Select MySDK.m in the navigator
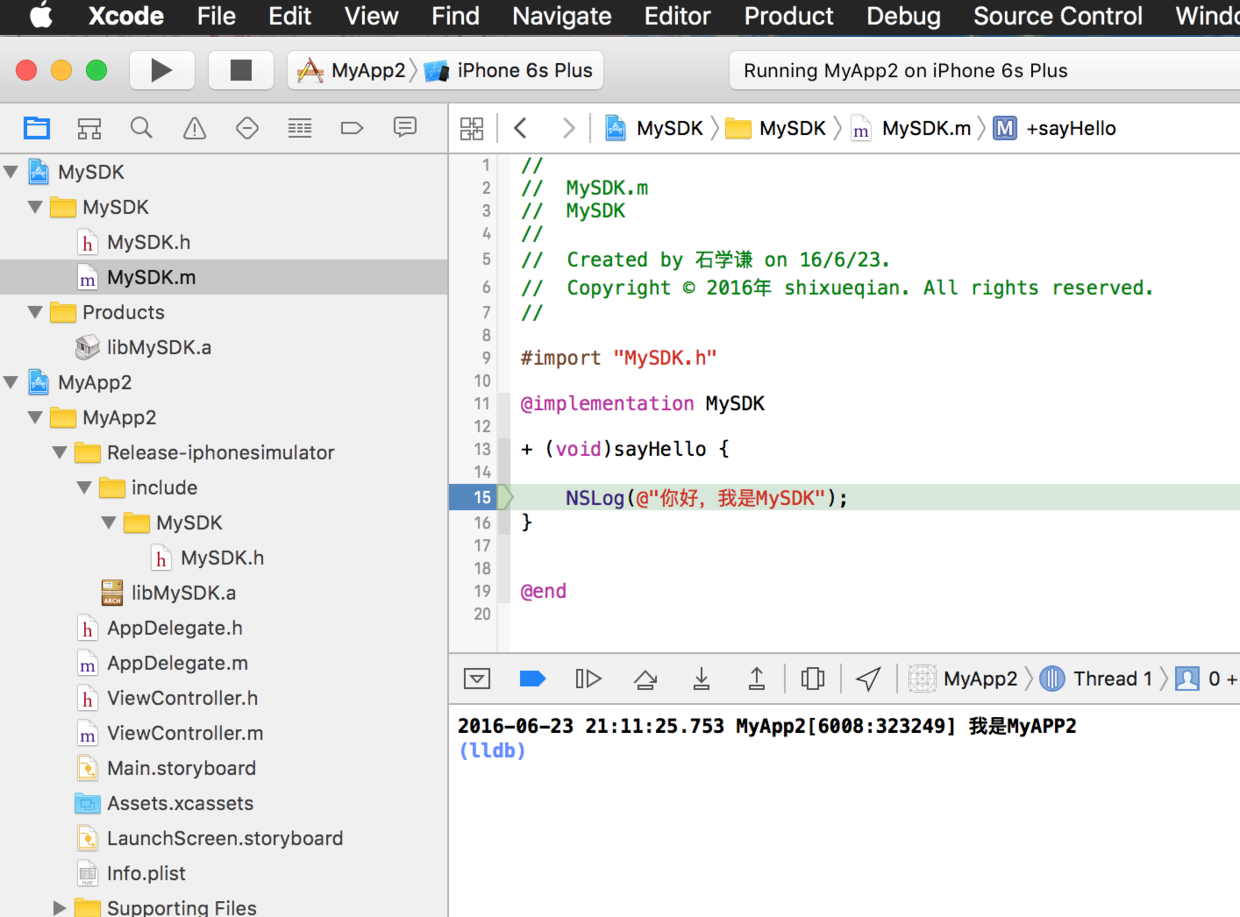This screenshot has height=917, width=1240. (223, 277)
